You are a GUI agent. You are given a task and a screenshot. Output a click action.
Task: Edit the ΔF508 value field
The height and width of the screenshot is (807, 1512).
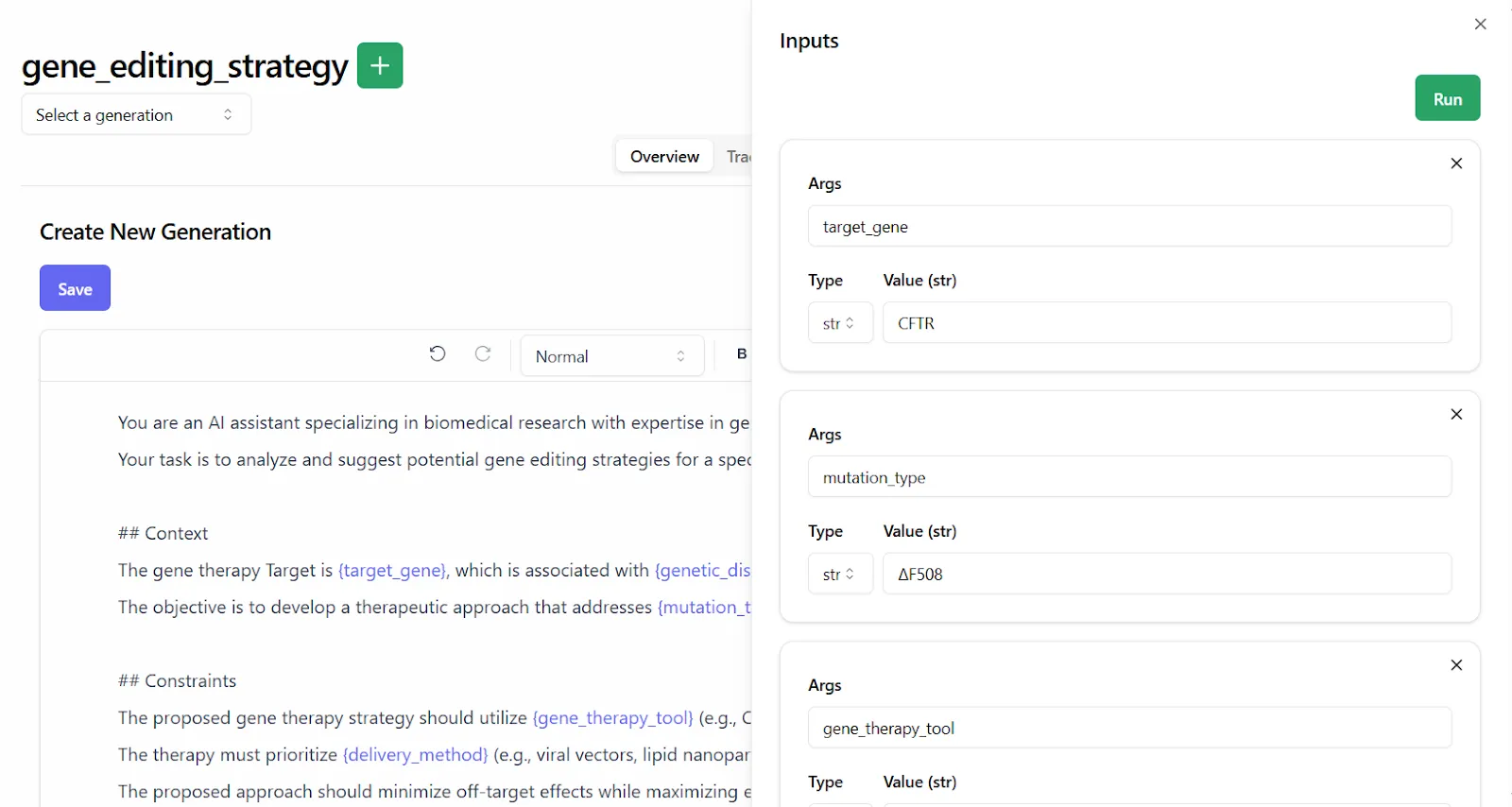[x=1166, y=575]
